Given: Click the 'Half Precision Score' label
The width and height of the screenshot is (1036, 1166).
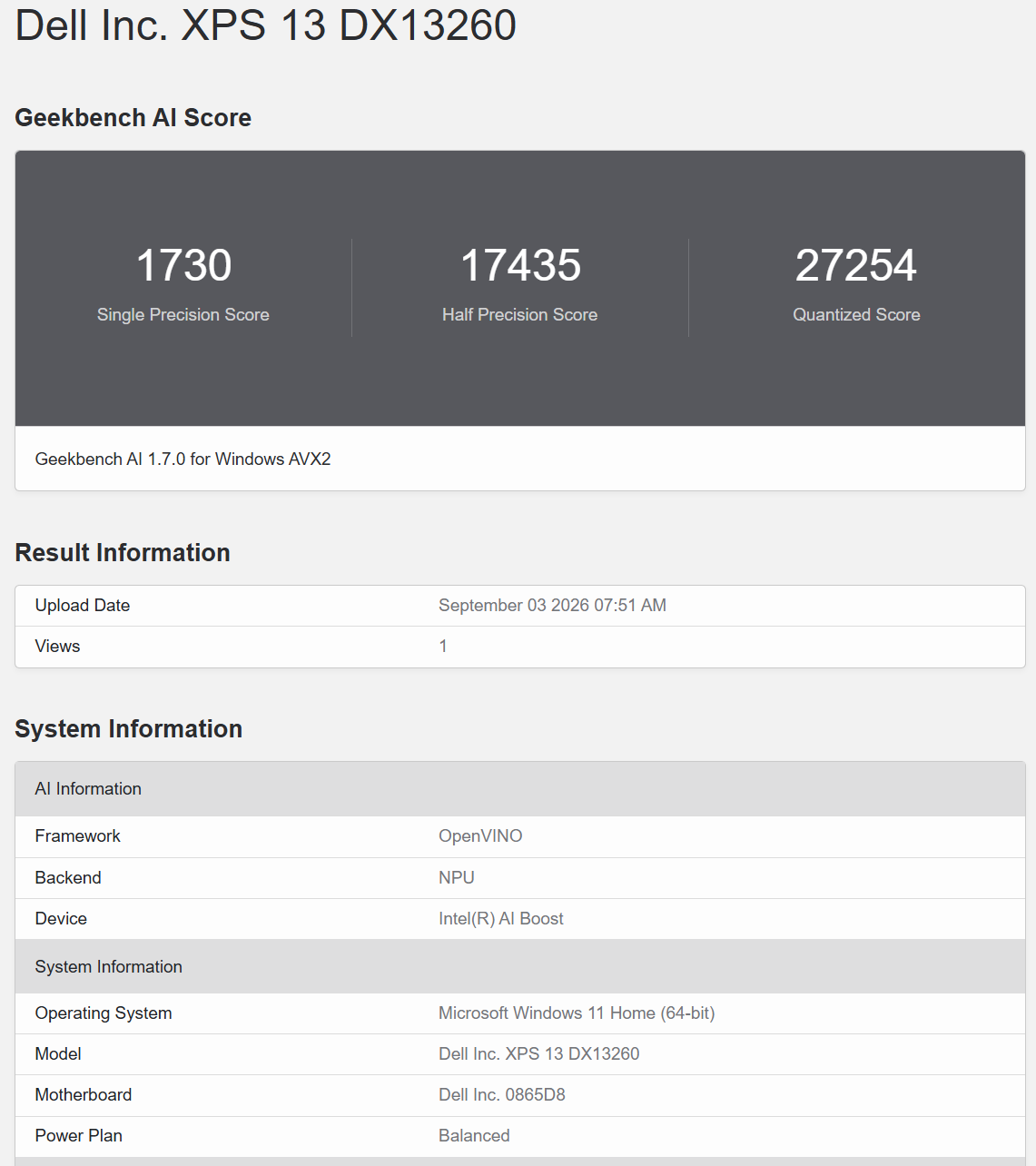Looking at the screenshot, I should point(520,314).
